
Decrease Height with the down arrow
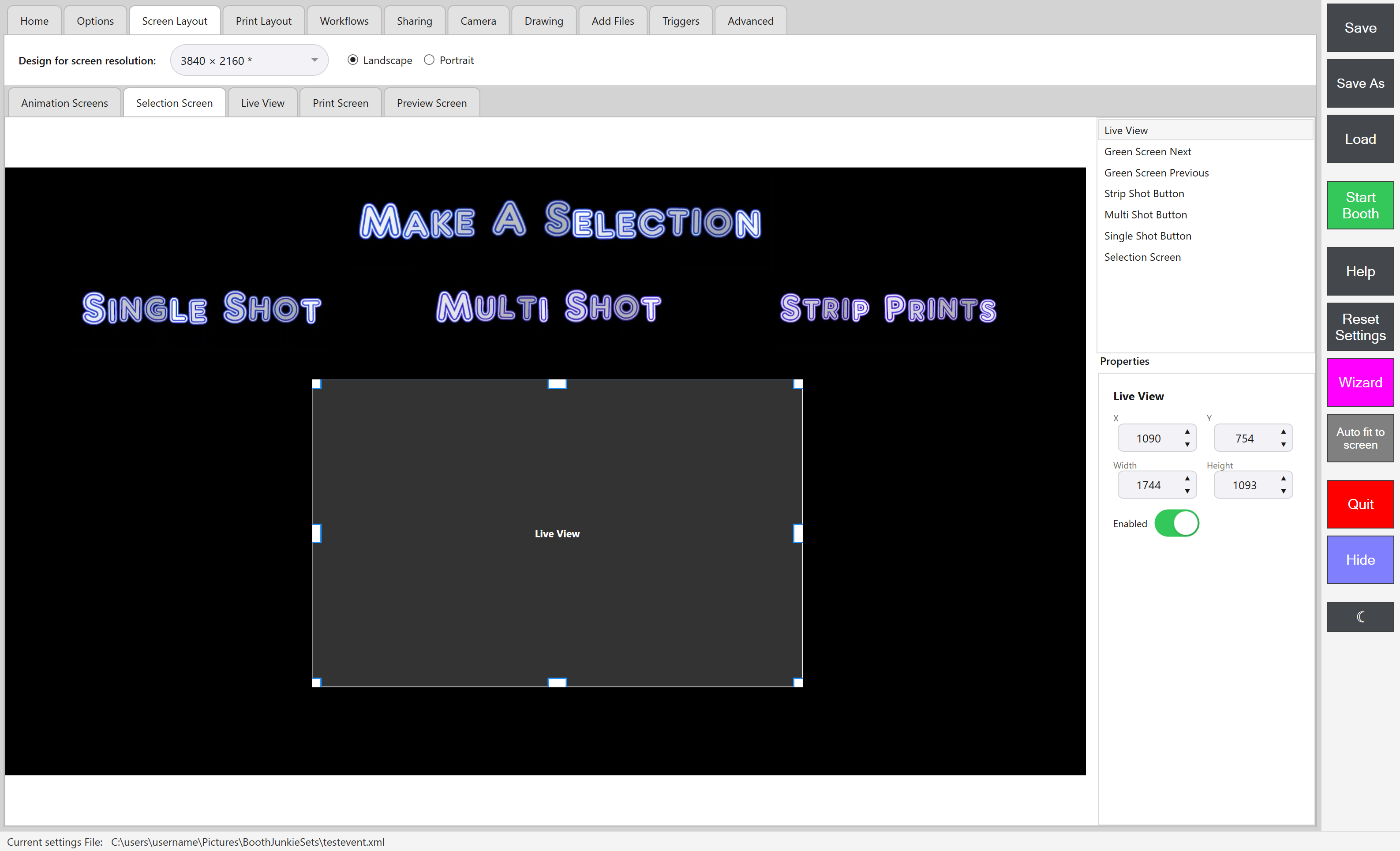(1283, 491)
